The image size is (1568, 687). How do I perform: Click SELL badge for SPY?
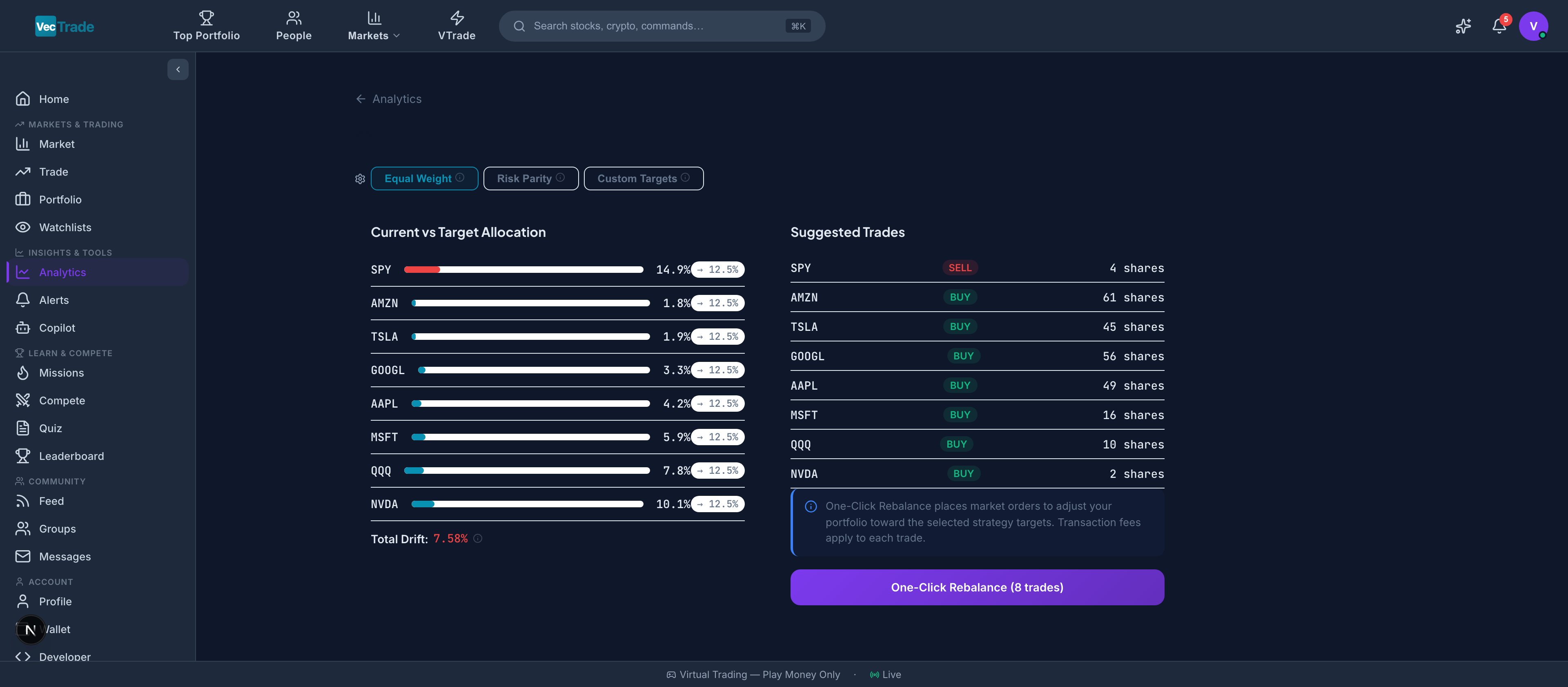[x=960, y=268]
